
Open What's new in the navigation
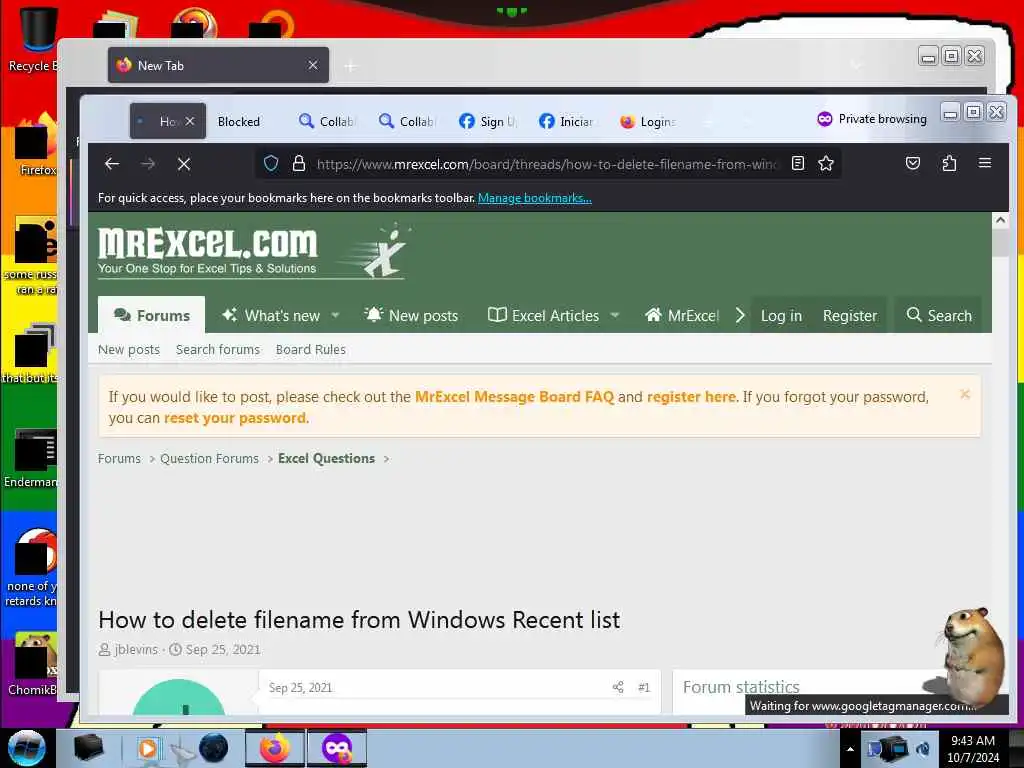tap(271, 315)
